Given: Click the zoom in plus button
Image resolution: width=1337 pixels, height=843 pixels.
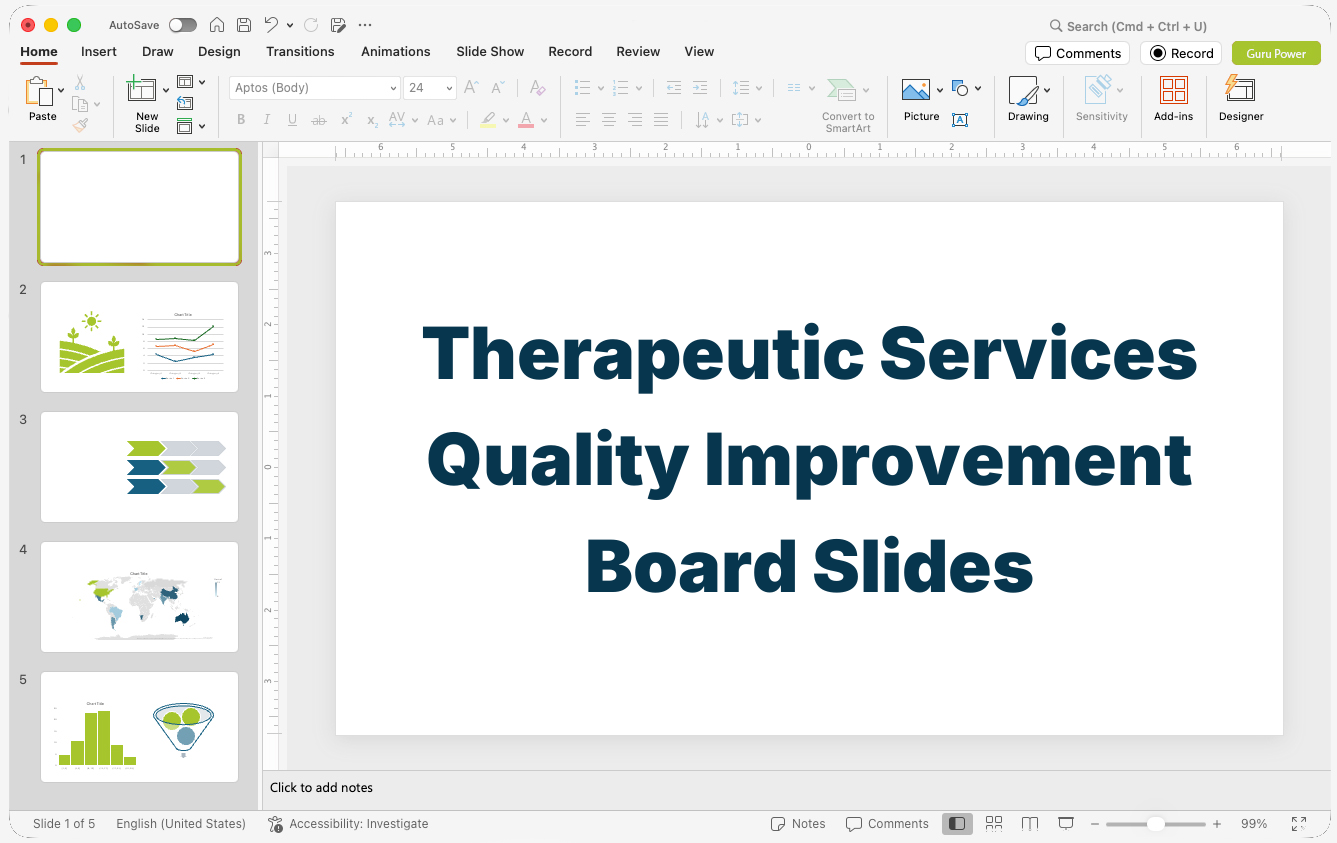Looking at the screenshot, I should pyautogui.click(x=1217, y=824).
